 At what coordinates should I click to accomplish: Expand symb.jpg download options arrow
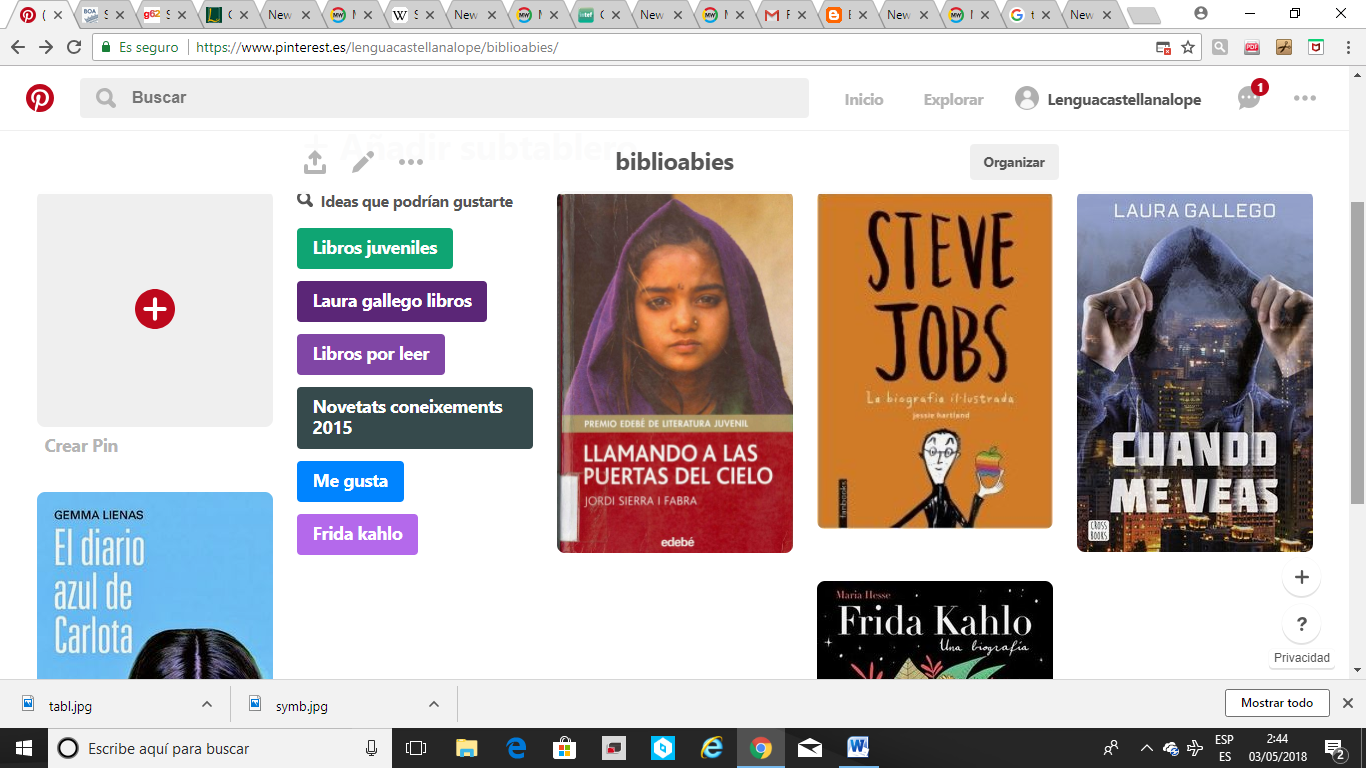pos(434,704)
